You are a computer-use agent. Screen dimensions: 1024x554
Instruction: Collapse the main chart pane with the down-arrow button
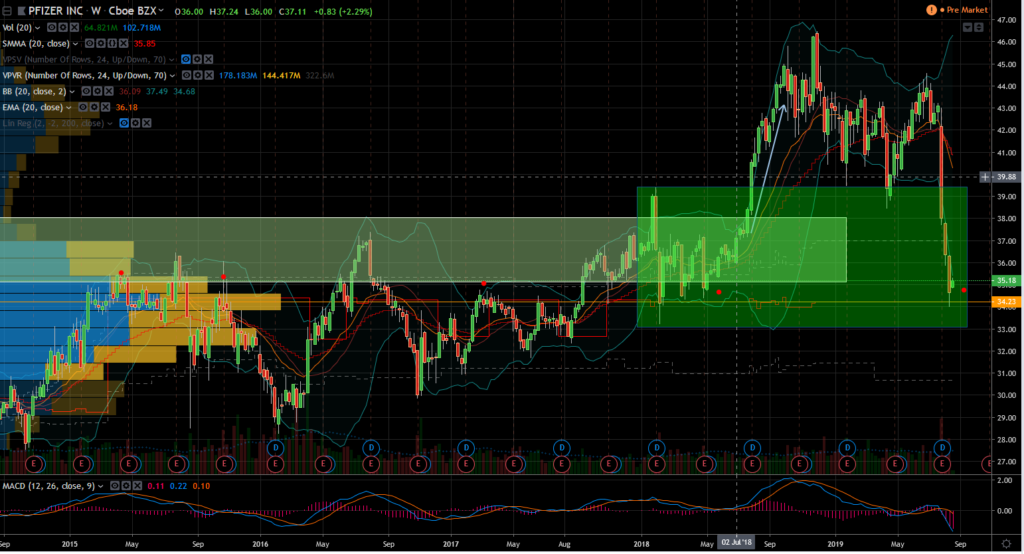point(968,27)
